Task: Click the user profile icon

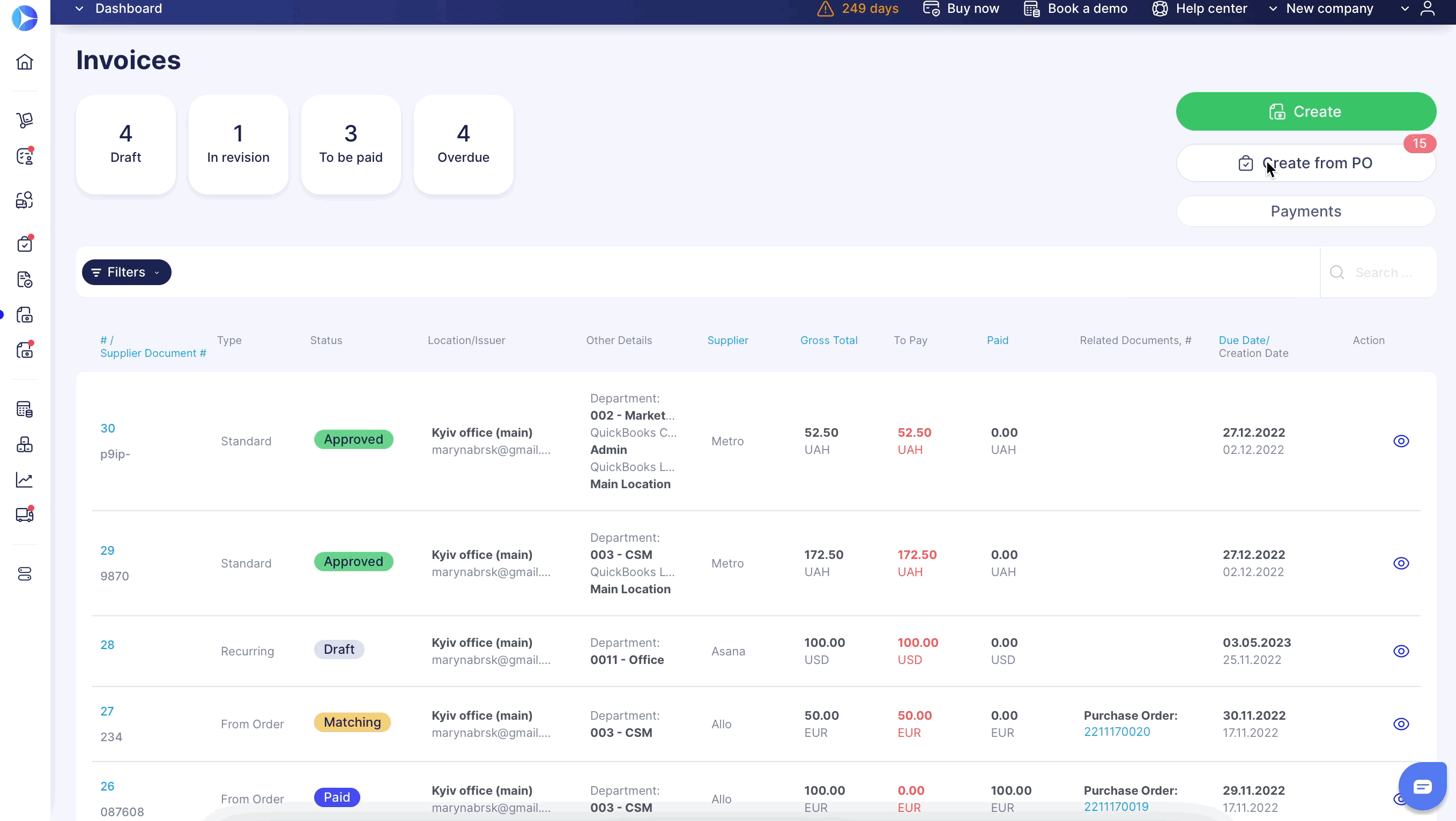Action: [1428, 9]
